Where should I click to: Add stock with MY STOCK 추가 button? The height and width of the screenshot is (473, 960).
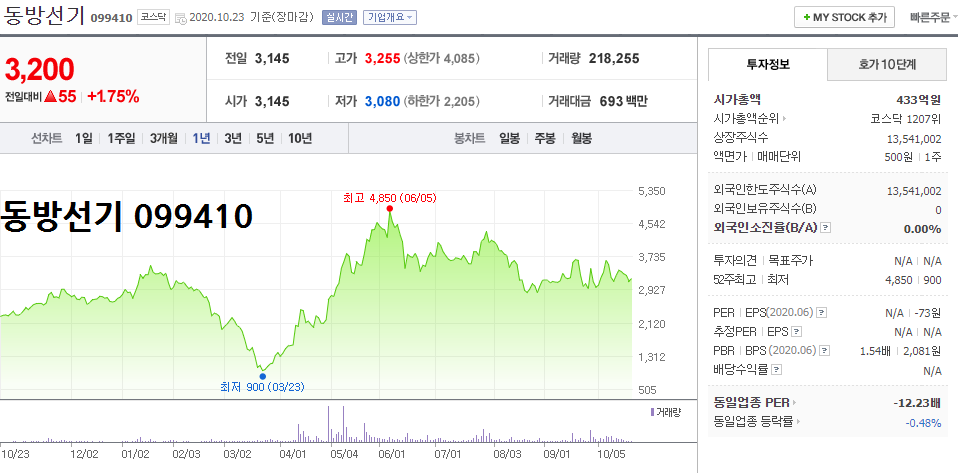tap(844, 18)
